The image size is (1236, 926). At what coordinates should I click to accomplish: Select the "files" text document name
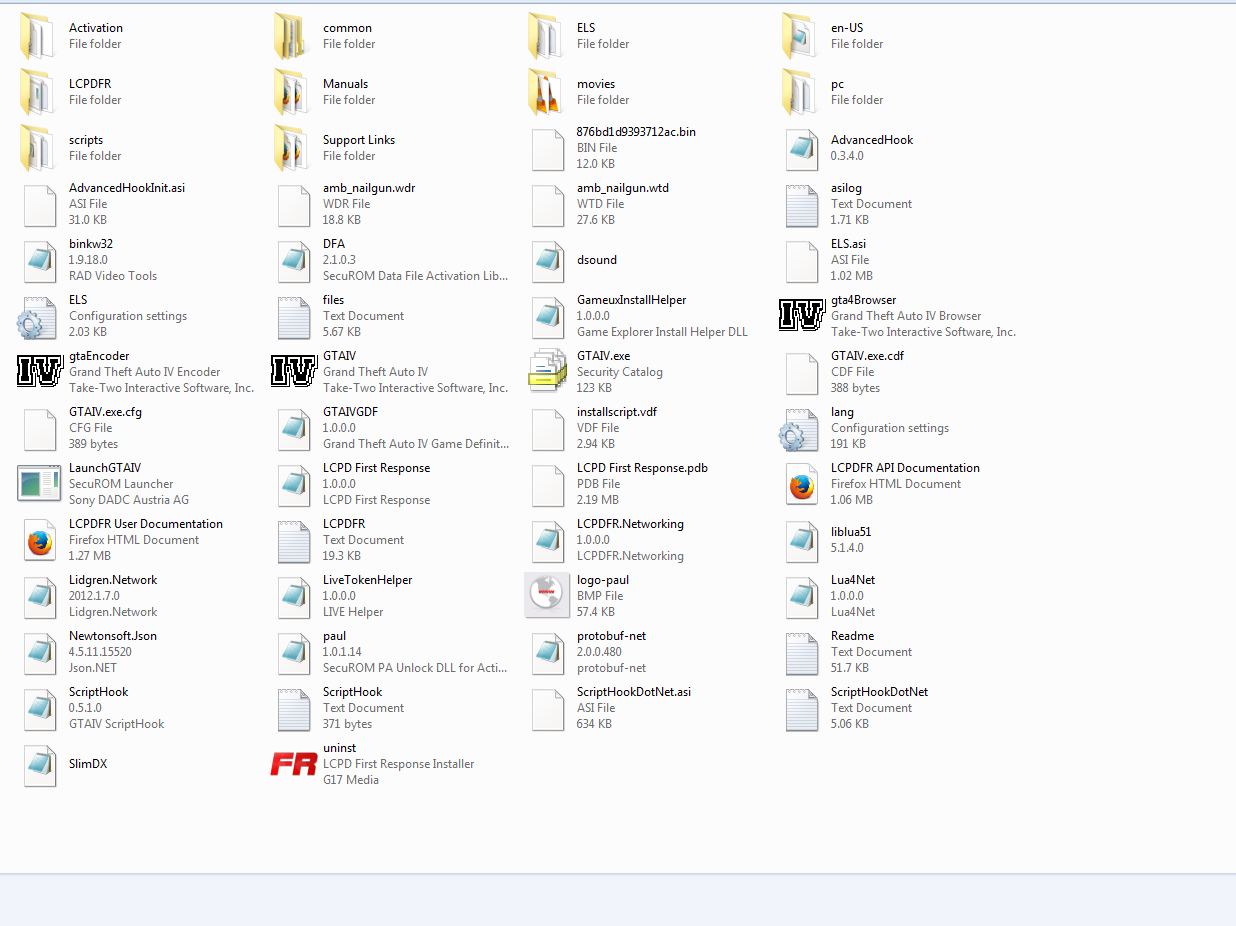pyautogui.click(x=334, y=300)
